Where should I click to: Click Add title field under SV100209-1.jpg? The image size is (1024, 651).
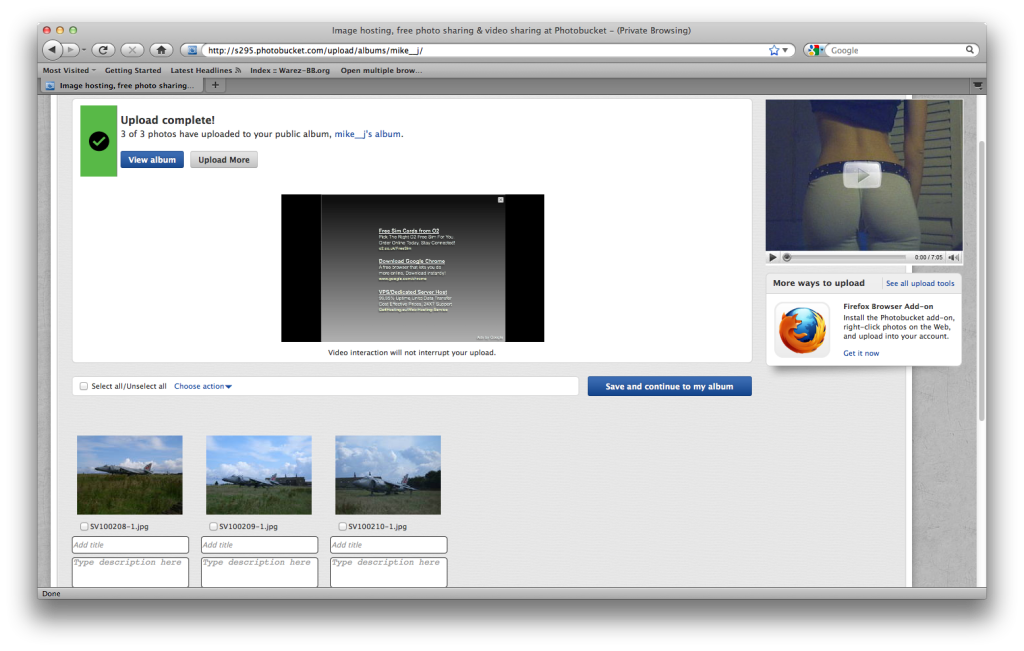(259, 545)
